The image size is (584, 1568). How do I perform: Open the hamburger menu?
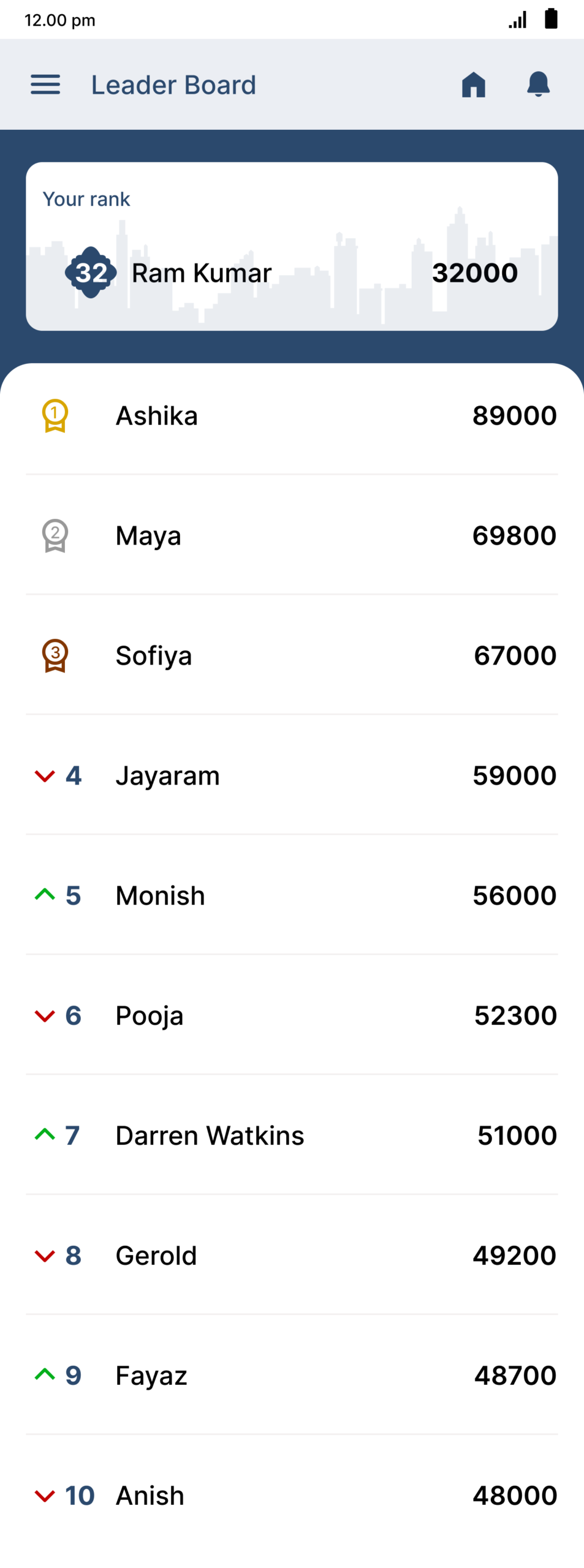point(45,85)
